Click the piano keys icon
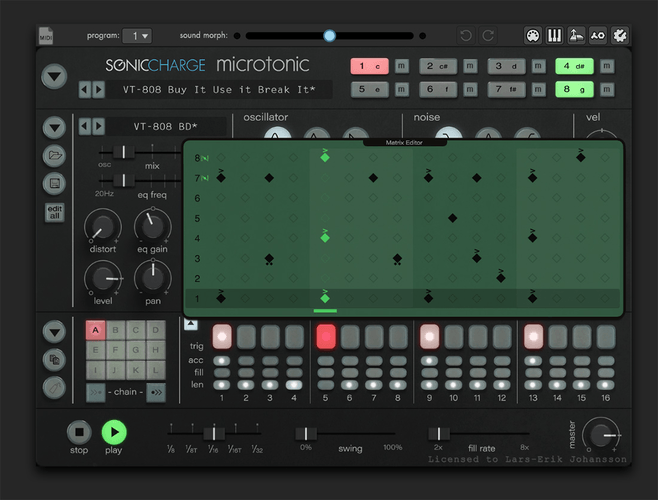Image resolution: width=658 pixels, height=500 pixels. tap(554, 36)
